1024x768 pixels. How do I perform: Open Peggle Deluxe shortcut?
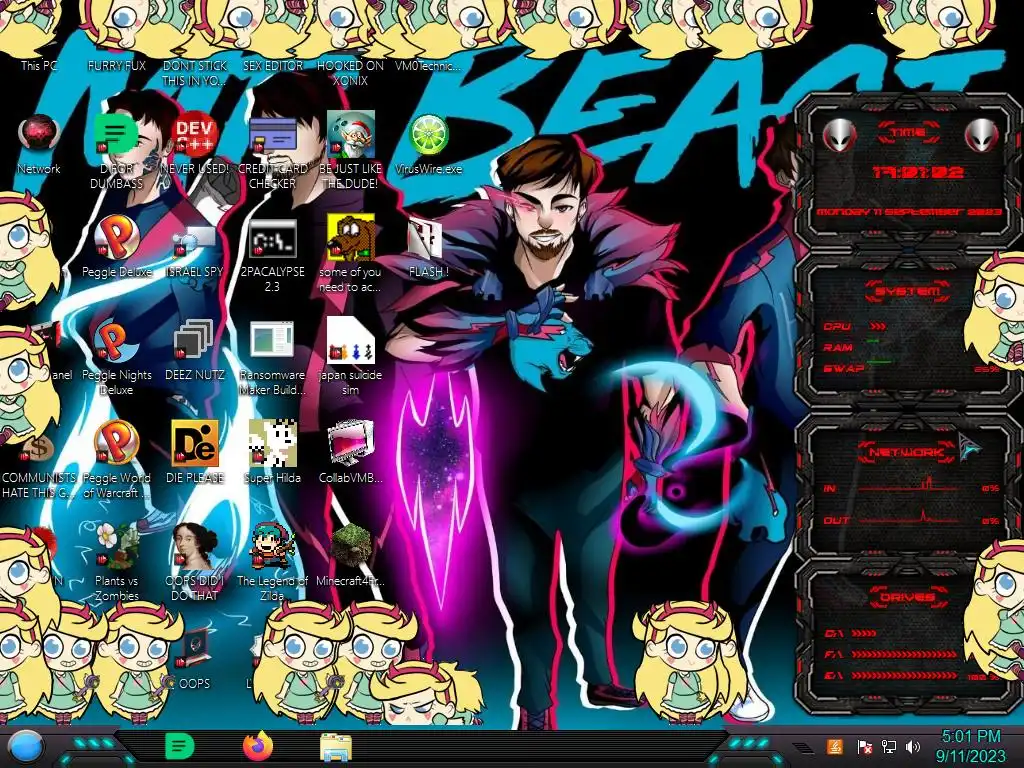(x=116, y=237)
